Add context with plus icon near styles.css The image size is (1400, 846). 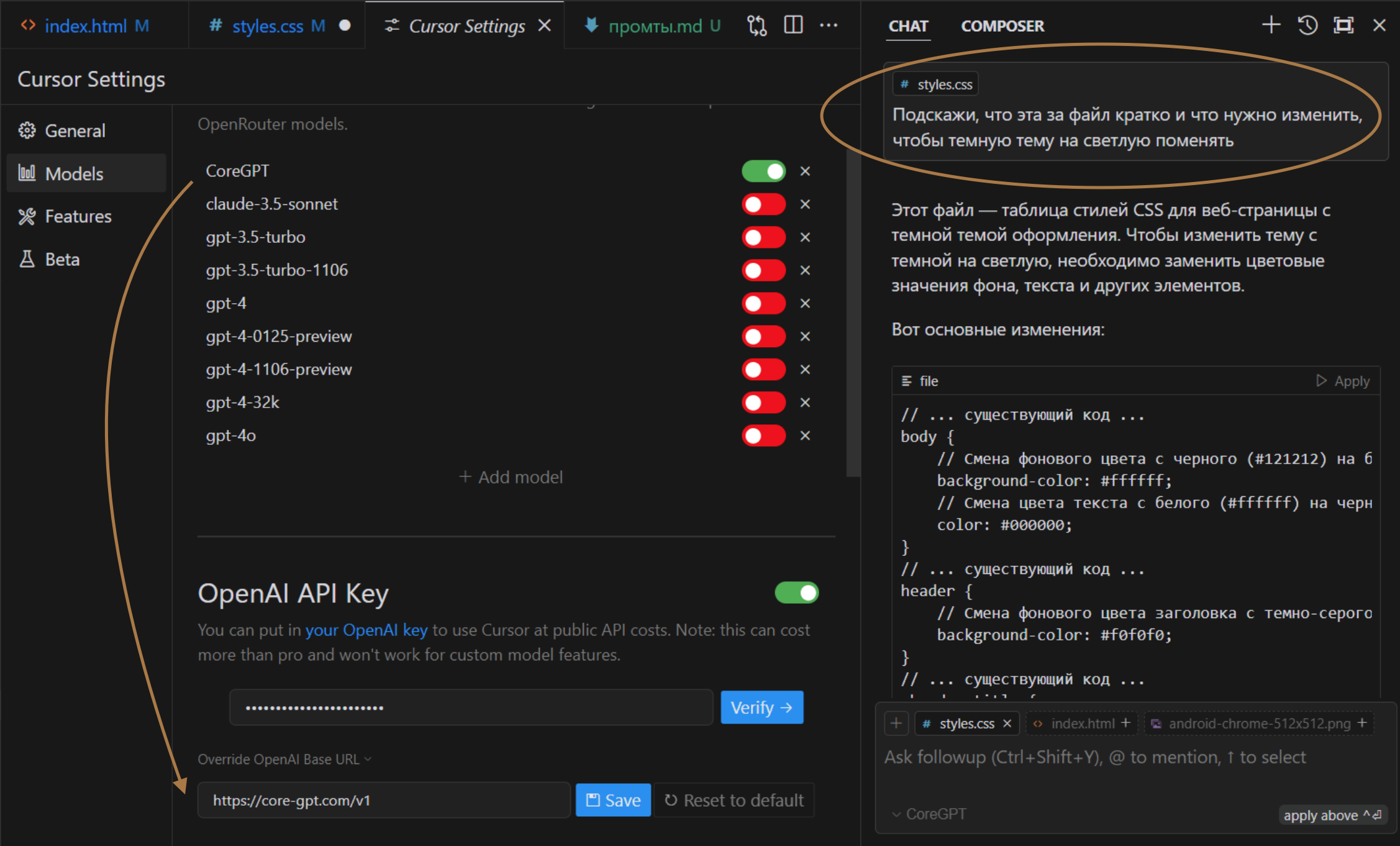tap(896, 723)
